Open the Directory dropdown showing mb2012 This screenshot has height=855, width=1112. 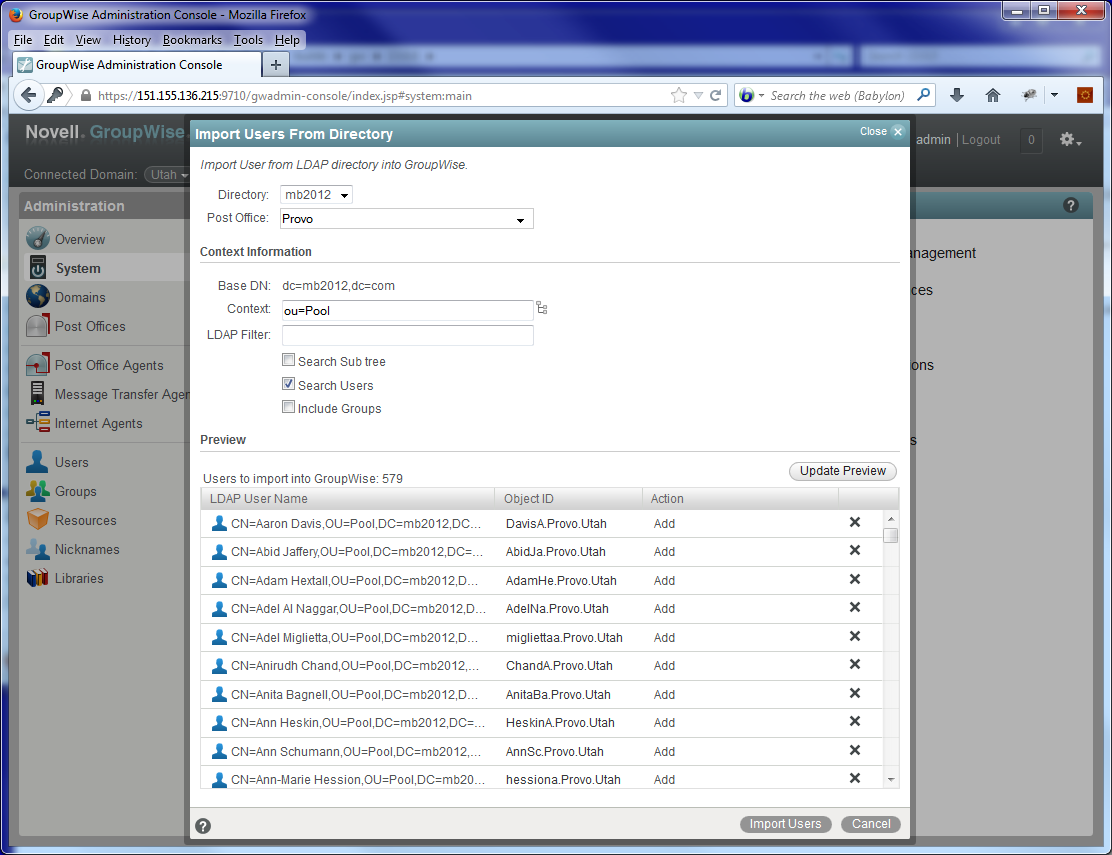click(x=316, y=194)
